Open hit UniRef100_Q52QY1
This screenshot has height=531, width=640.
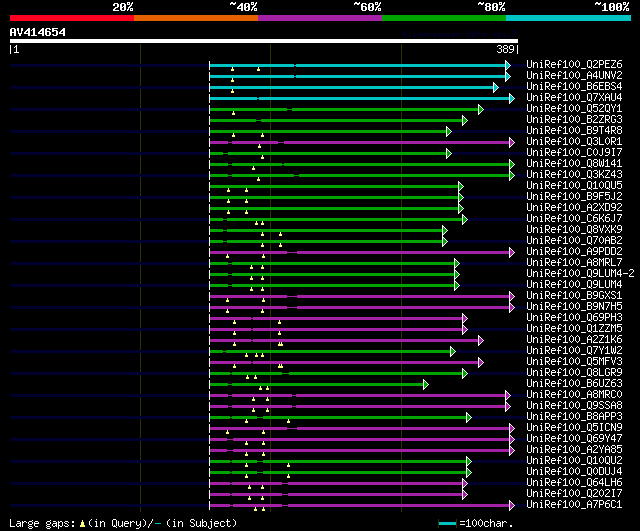pyautogui.click(x=574, y=109)
